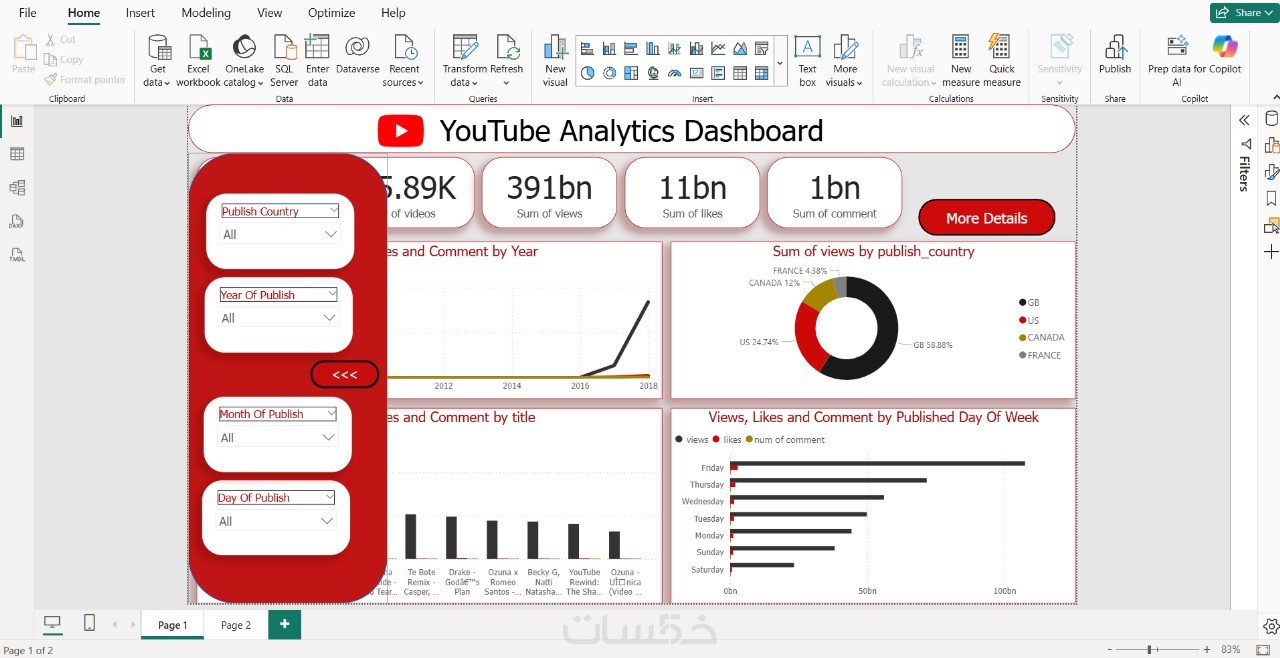Click Prep data for Copilot AI
This screenshot has width=1280, height=658.
tap(1177, 60)
